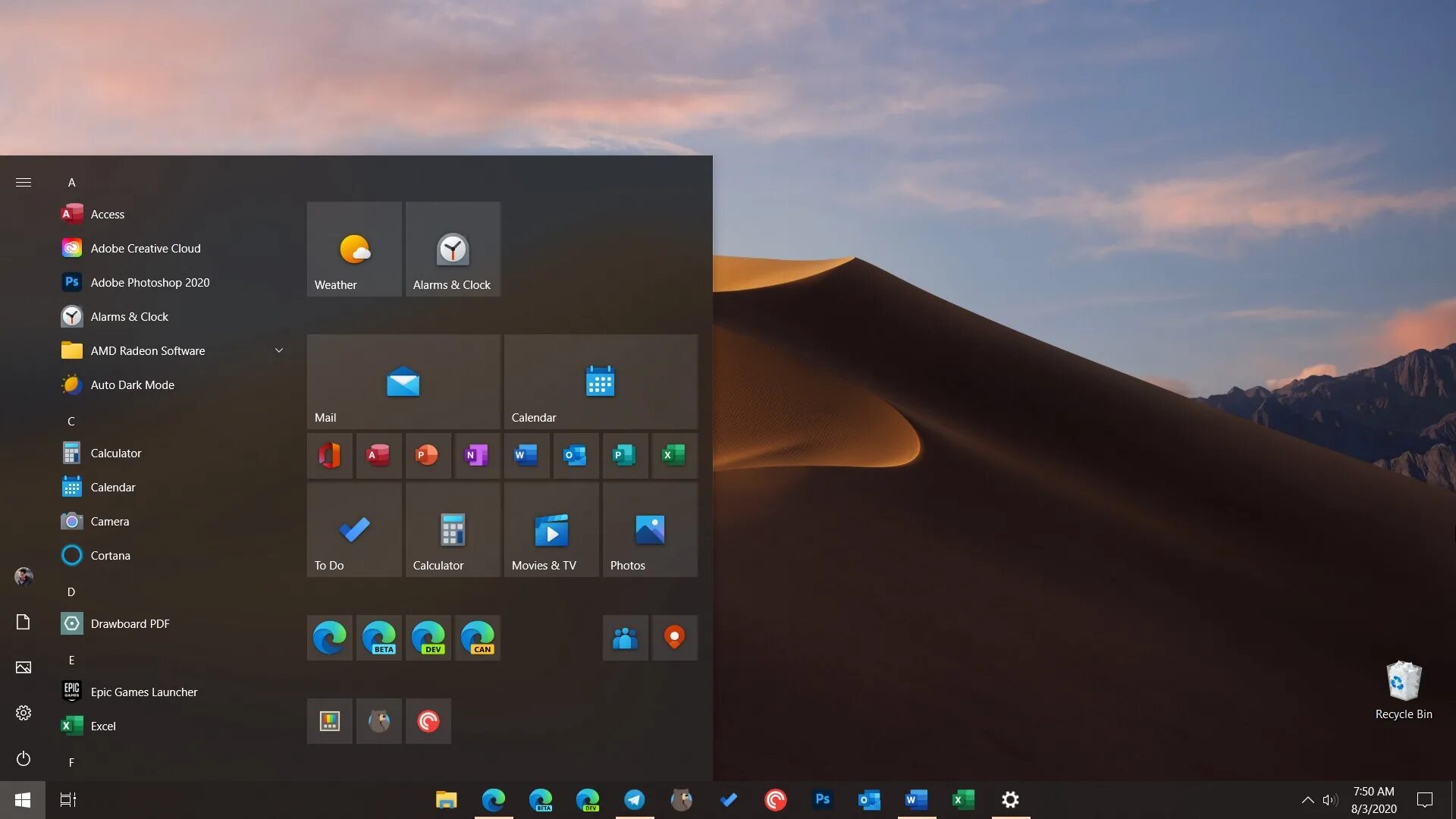
Task: Open the To Do tile
Action: (x=354, y=530)
